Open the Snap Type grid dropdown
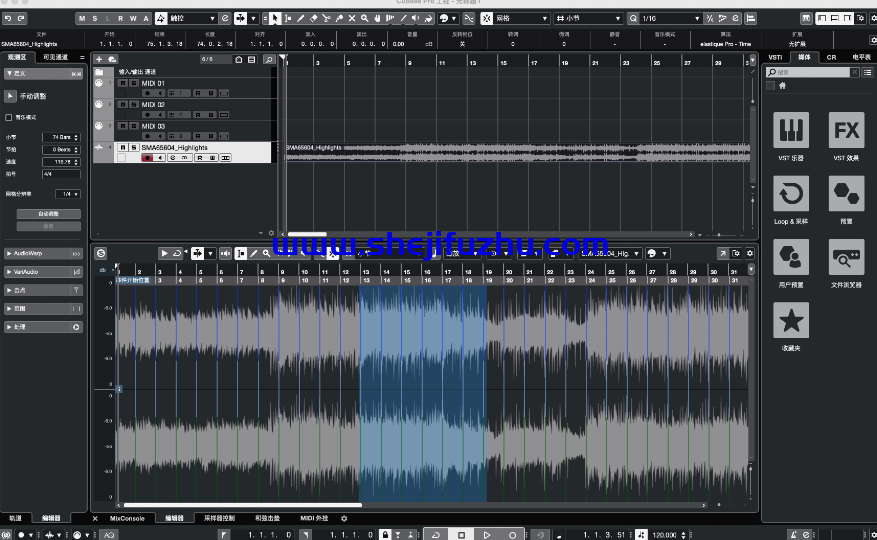Viewport: 877px width, 540px height. click(x=521, y=18)
